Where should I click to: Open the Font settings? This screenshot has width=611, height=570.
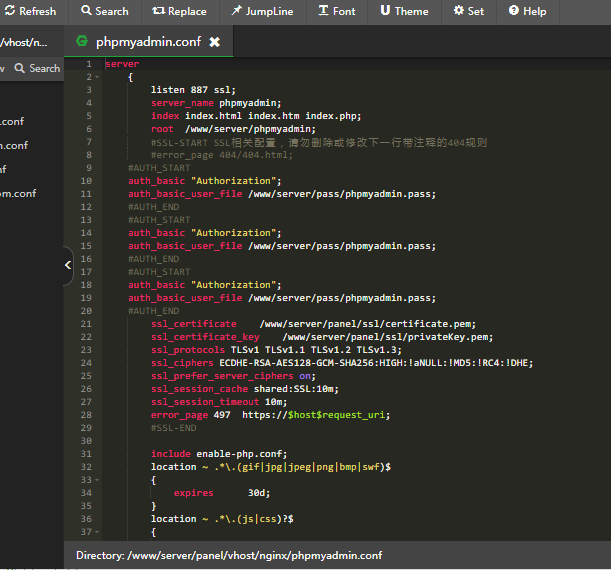tap(336, 11)
